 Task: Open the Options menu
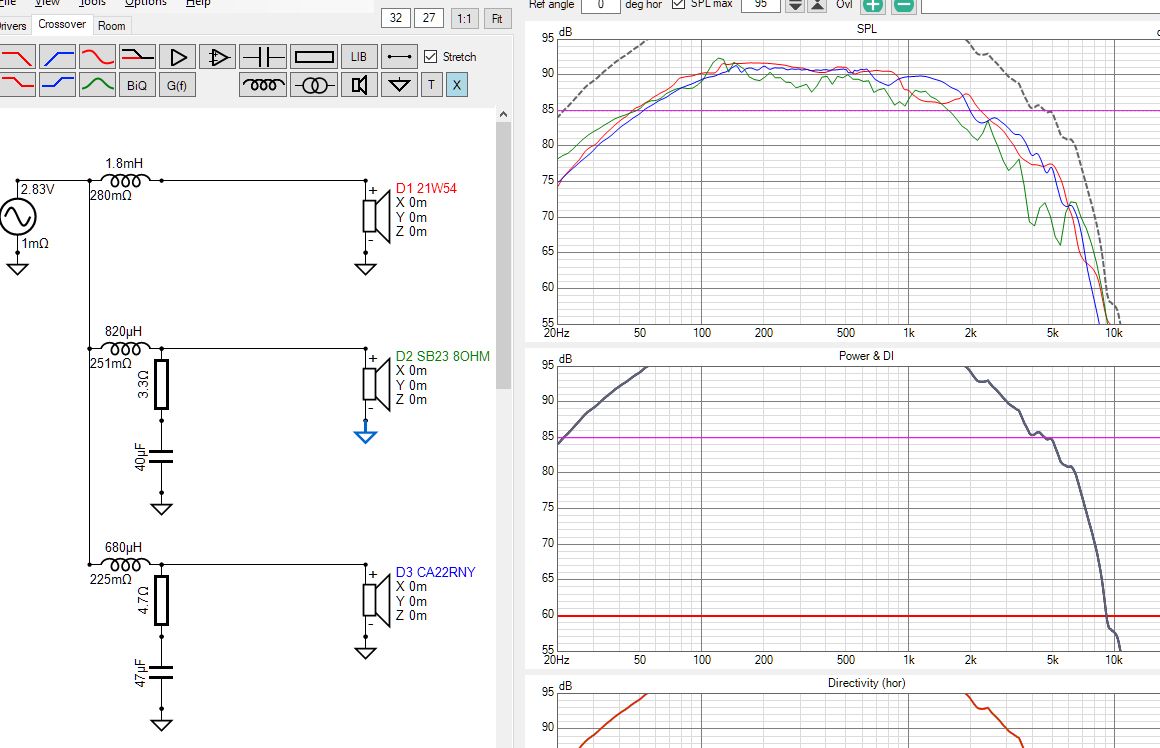point(146,3)
